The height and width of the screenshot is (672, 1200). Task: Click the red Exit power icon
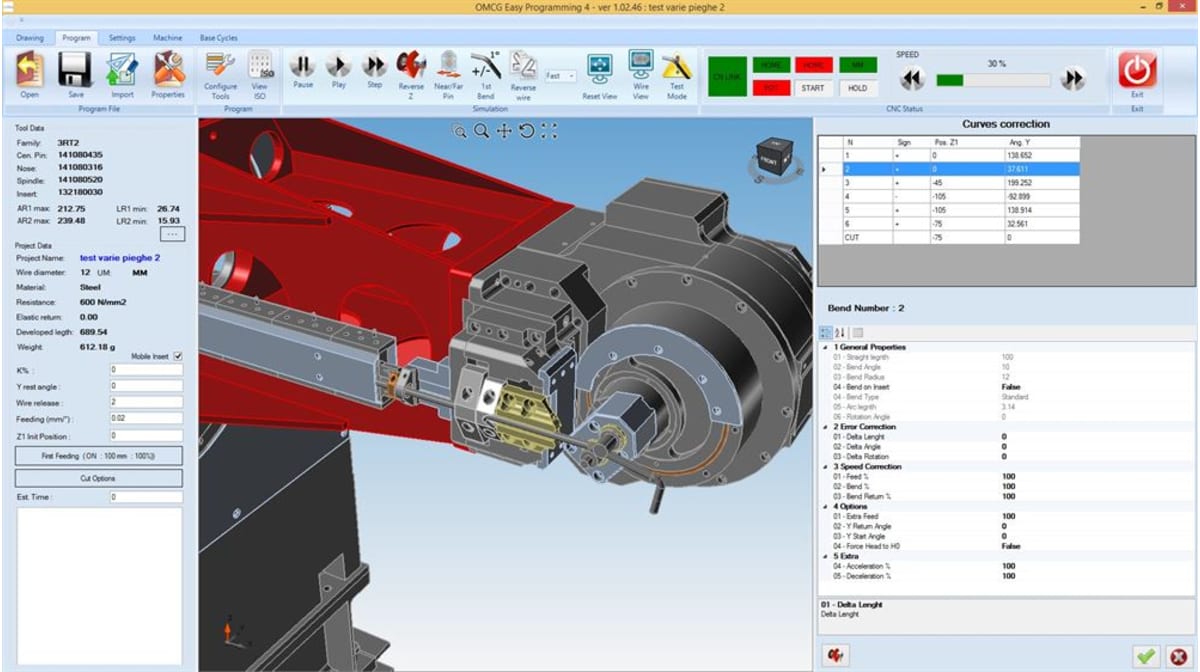coord(1137,71)
